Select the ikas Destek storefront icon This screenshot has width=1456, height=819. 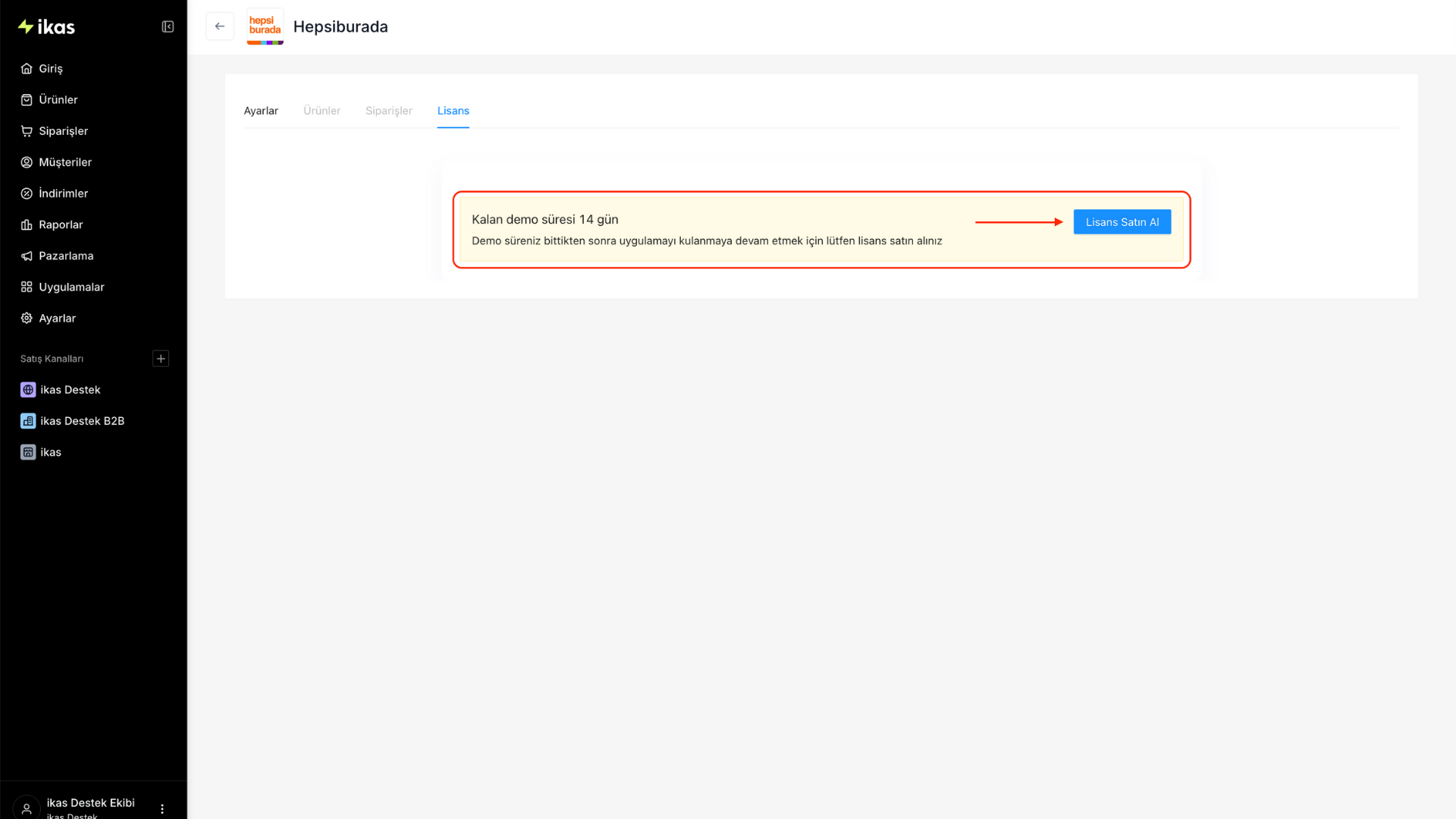coord(28,390)
